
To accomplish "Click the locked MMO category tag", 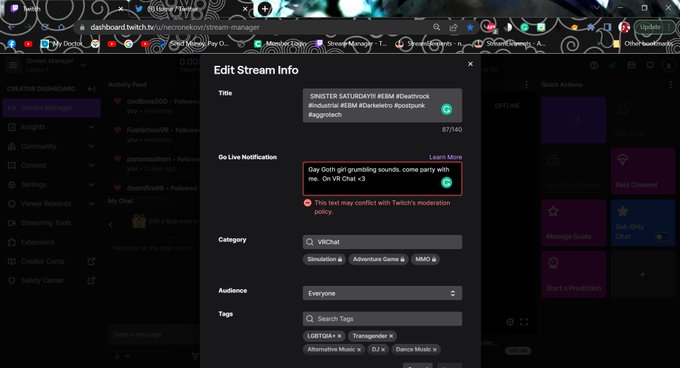I will [425, 259].
